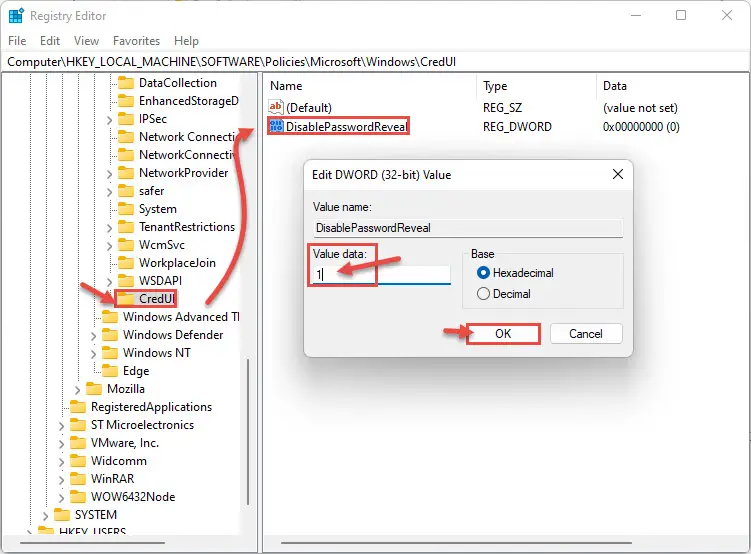Click the RegisteredApplications folder icon
The image size is (751, 554).
pos(78,407)
